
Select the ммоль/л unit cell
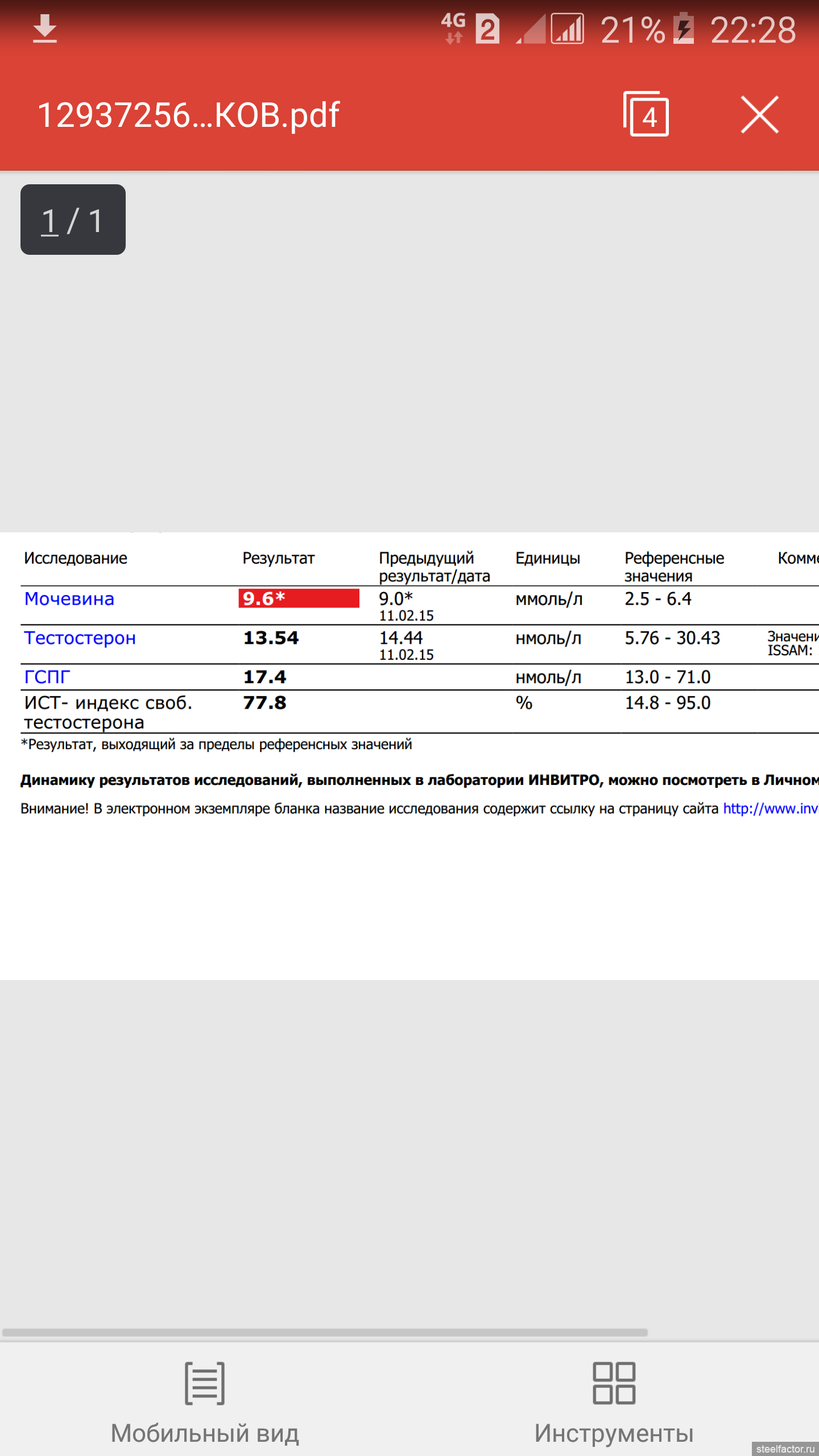[x=549, y=599]
